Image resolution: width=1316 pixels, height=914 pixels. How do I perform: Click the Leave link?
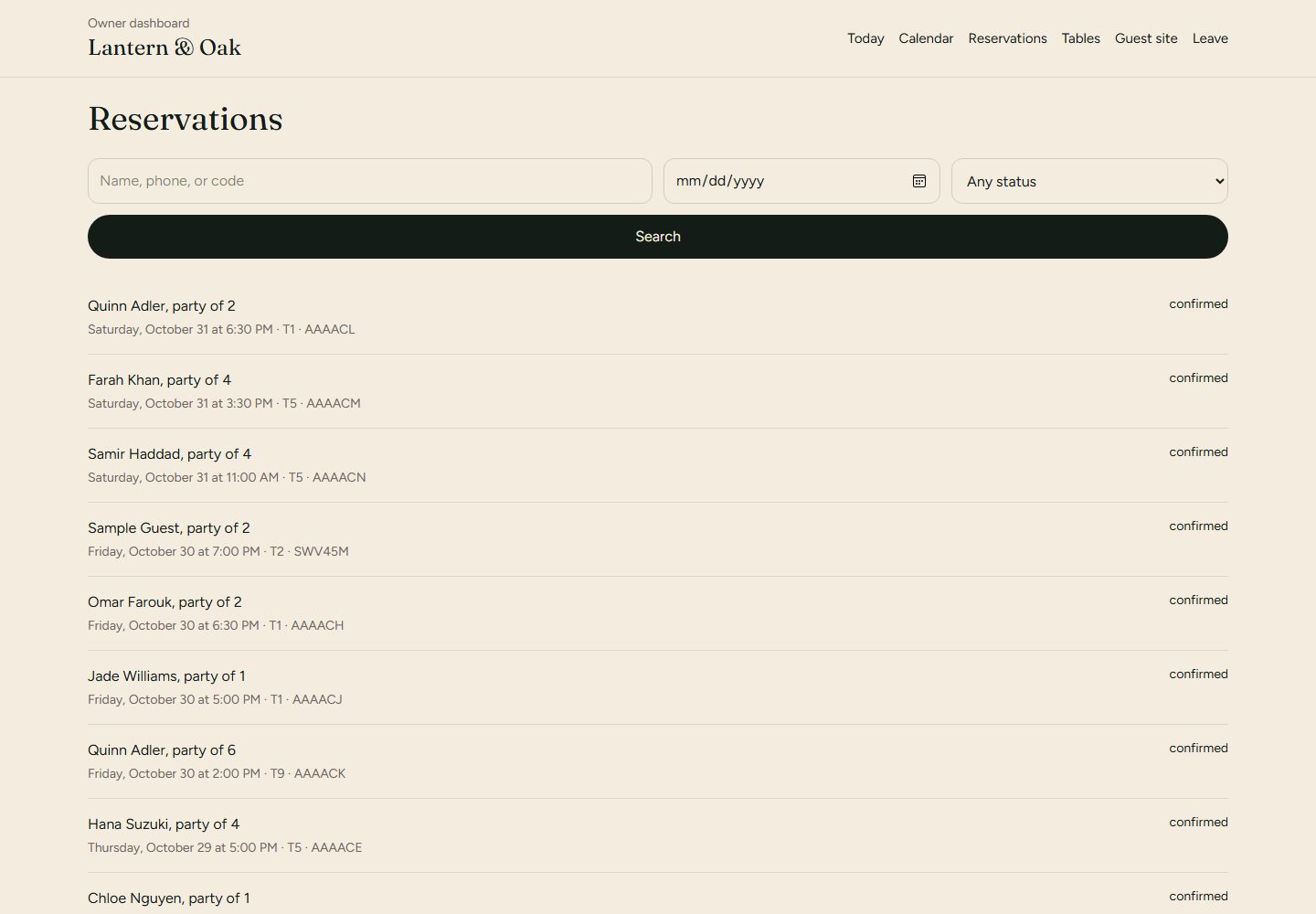tap(1210, 38)
